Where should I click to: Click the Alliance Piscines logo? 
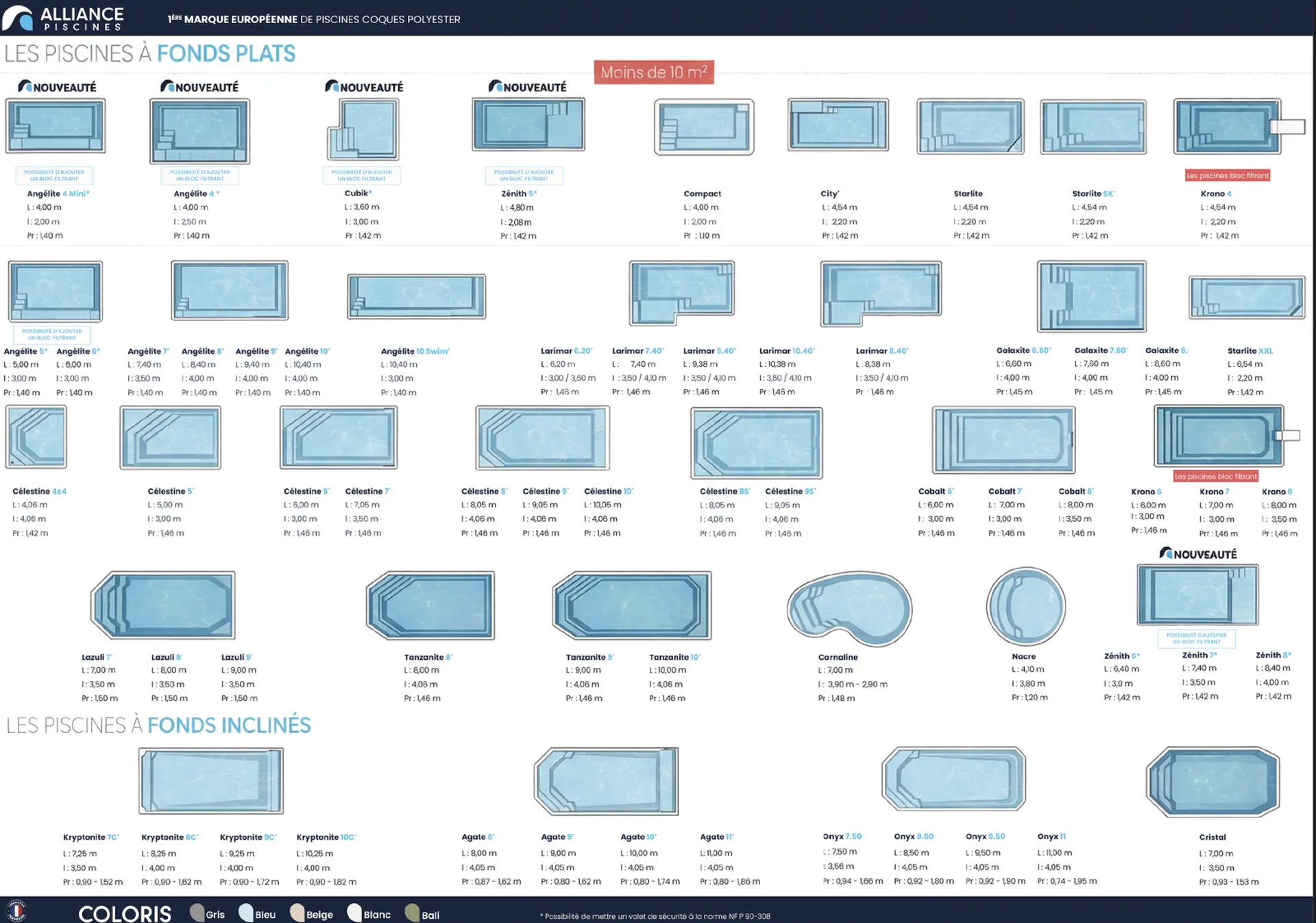click(63, 18)
